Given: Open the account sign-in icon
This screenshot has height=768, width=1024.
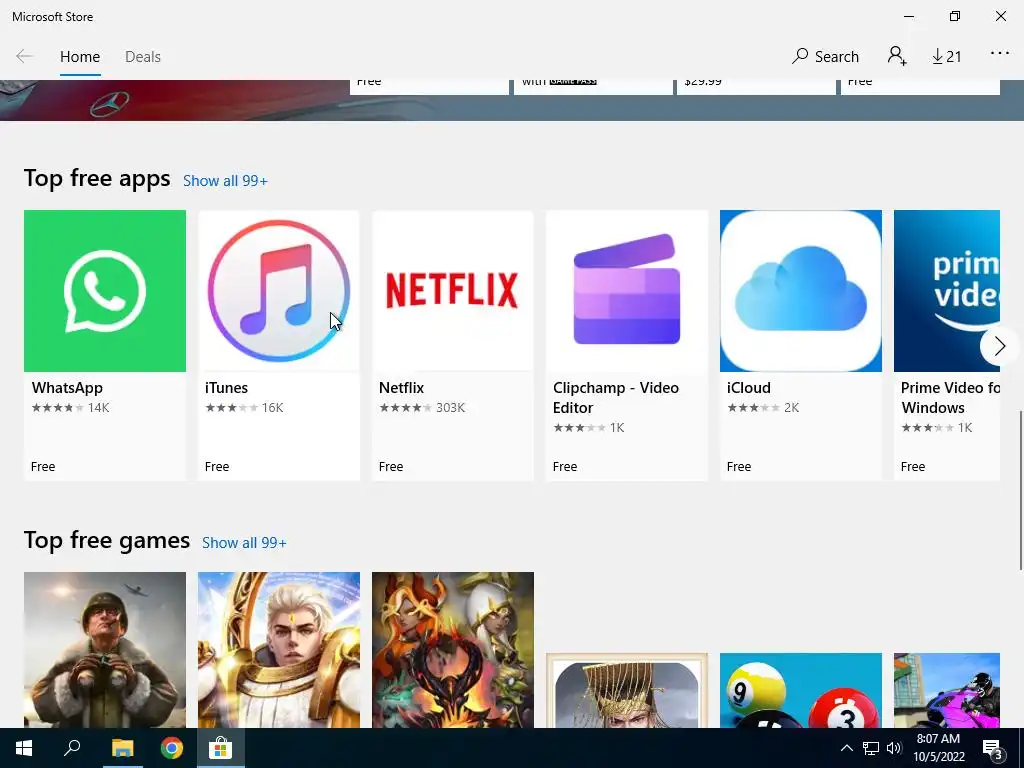Looking at the screenshot, I should tap(897, 56).
